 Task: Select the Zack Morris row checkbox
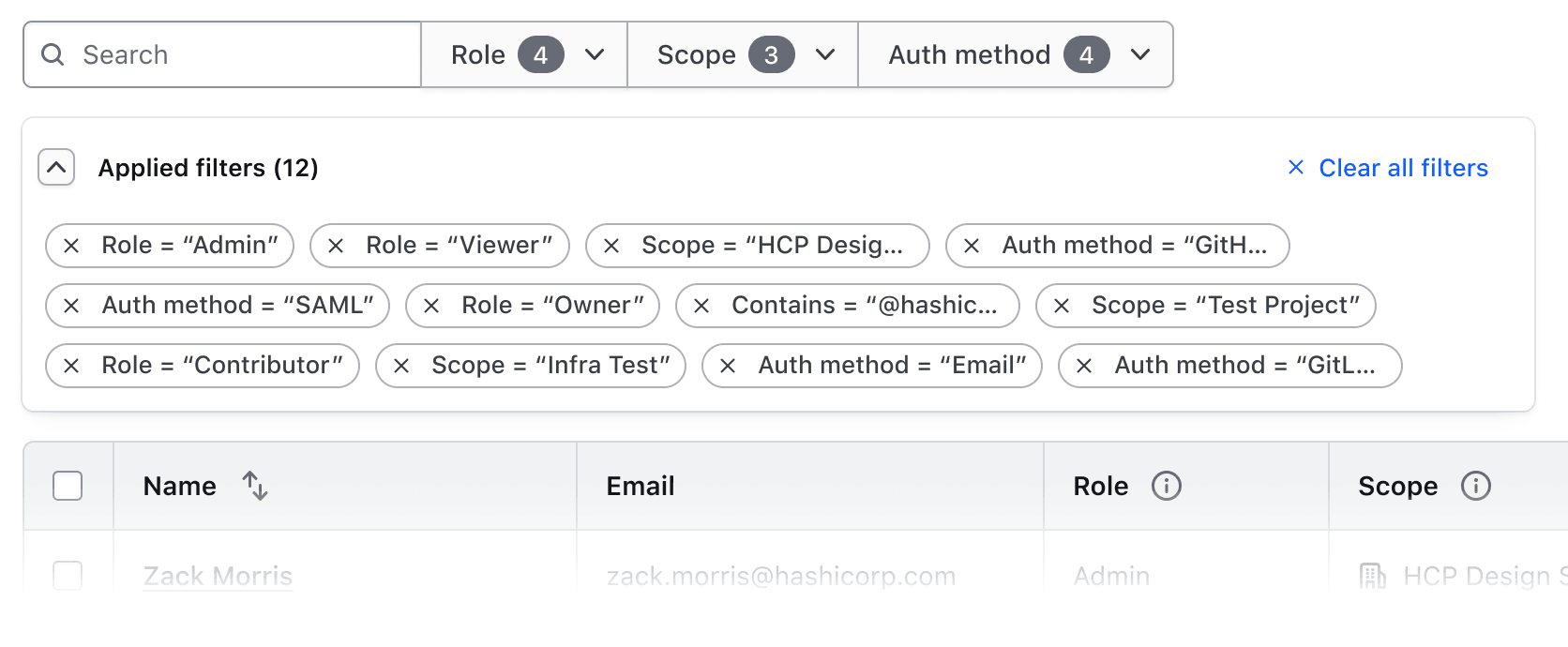tap(68, 575)
